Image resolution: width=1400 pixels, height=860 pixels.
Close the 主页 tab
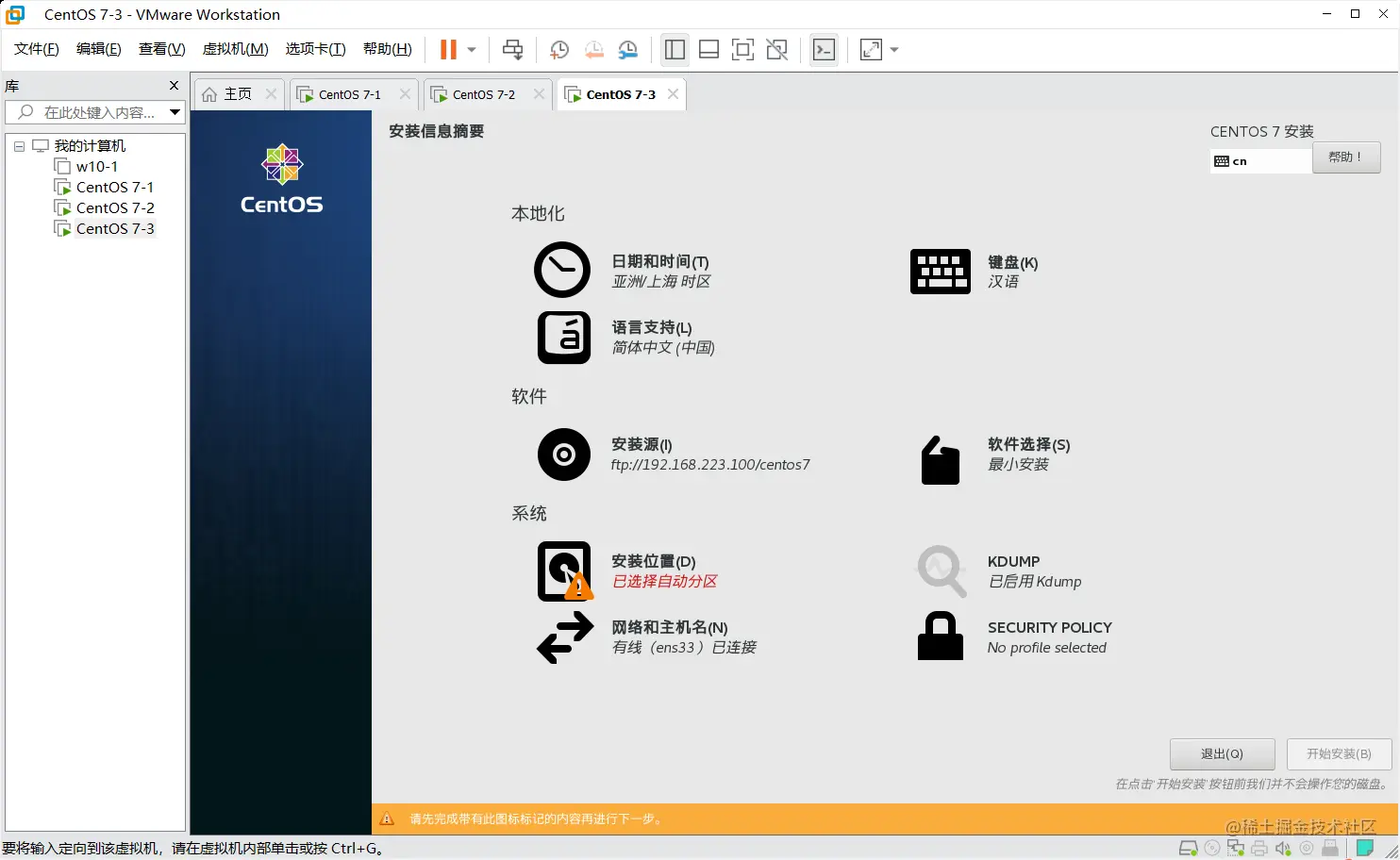[x=271, y=94]
